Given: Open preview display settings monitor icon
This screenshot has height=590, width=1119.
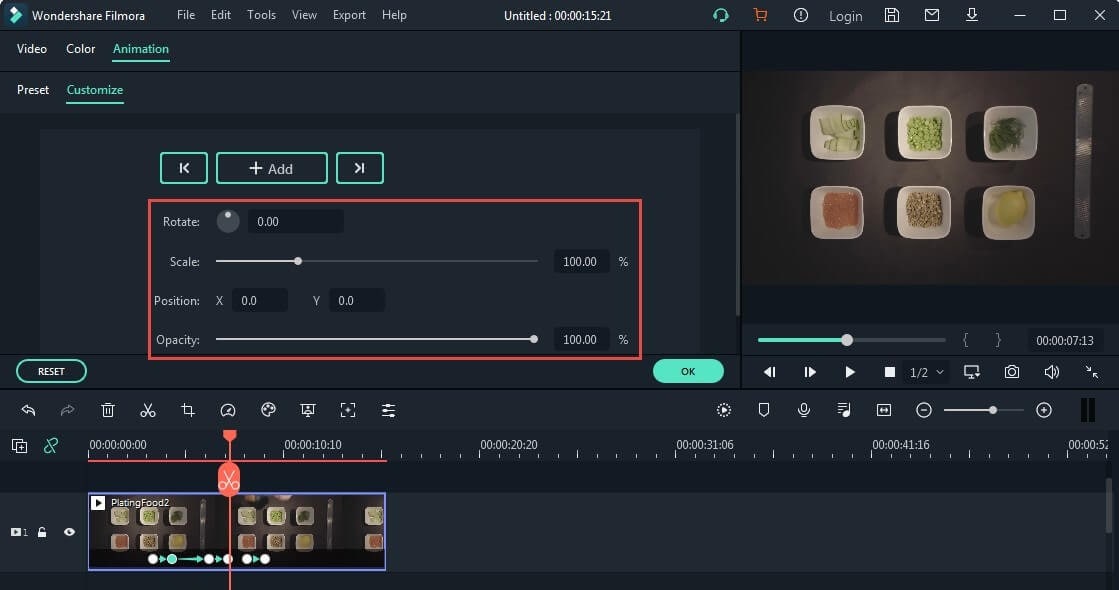Looking at the screenshot, I should click(971, 372).
